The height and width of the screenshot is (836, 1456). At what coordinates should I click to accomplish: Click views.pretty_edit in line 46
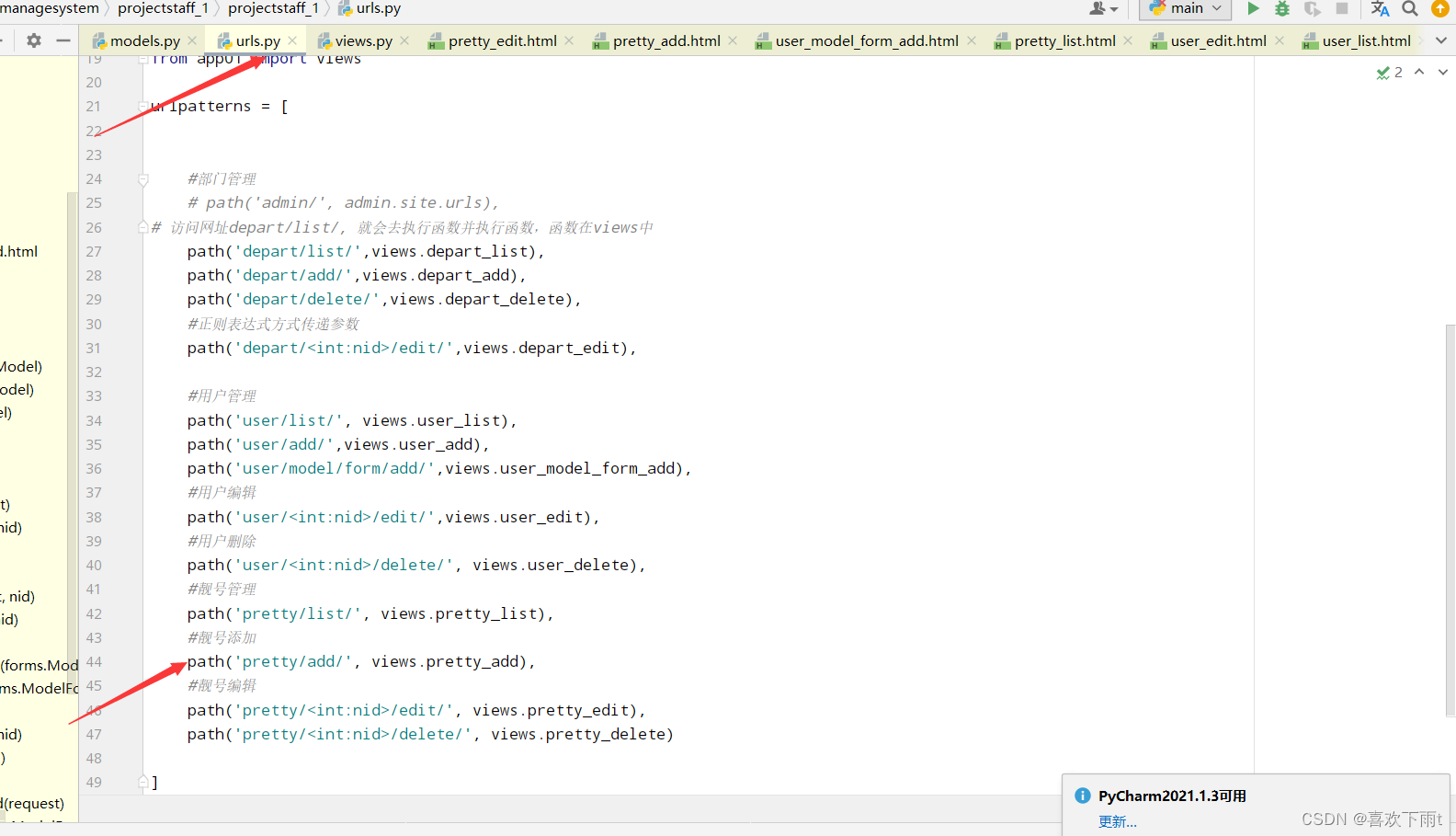[x=550, y=710]
